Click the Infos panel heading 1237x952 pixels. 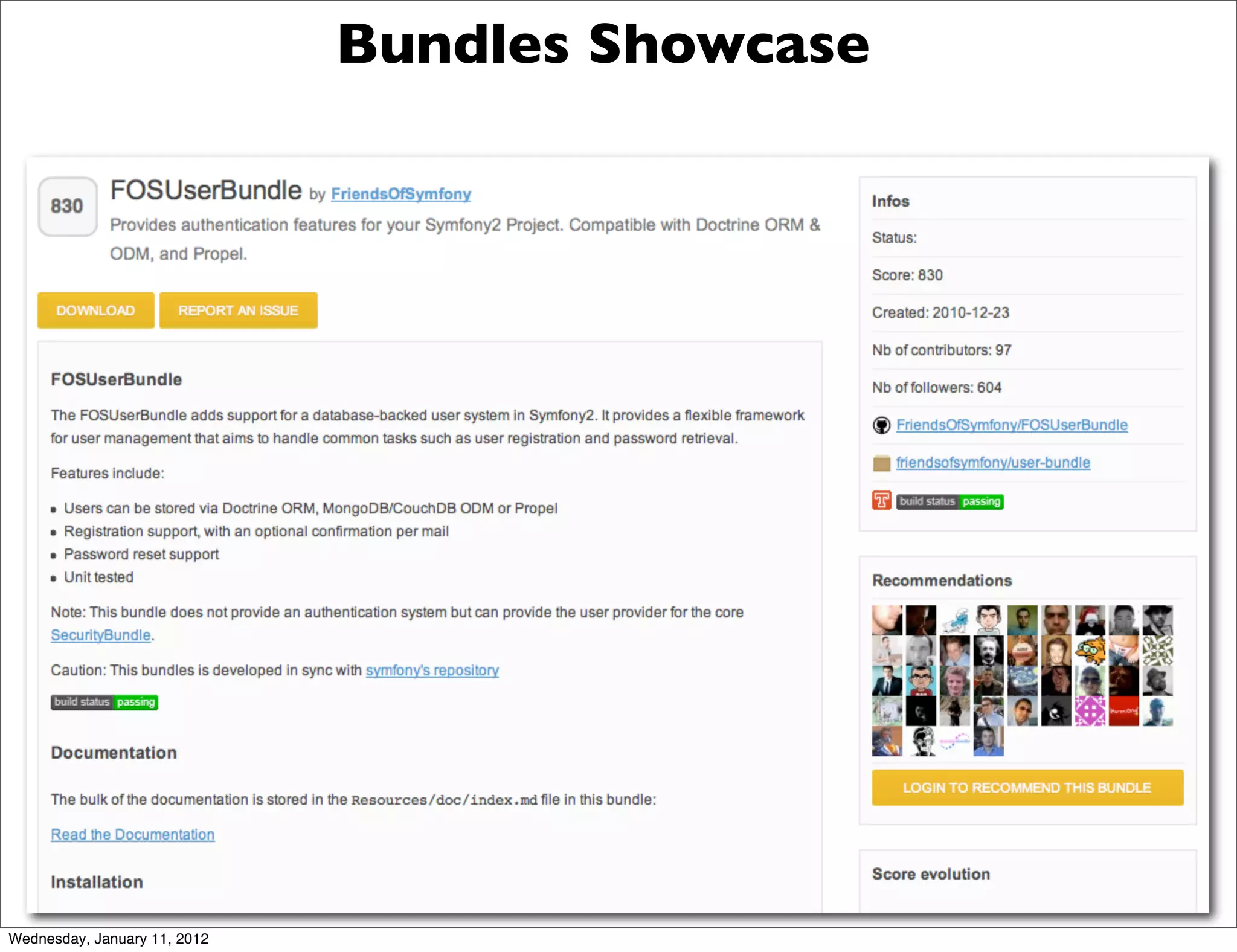tap(891, 201)
